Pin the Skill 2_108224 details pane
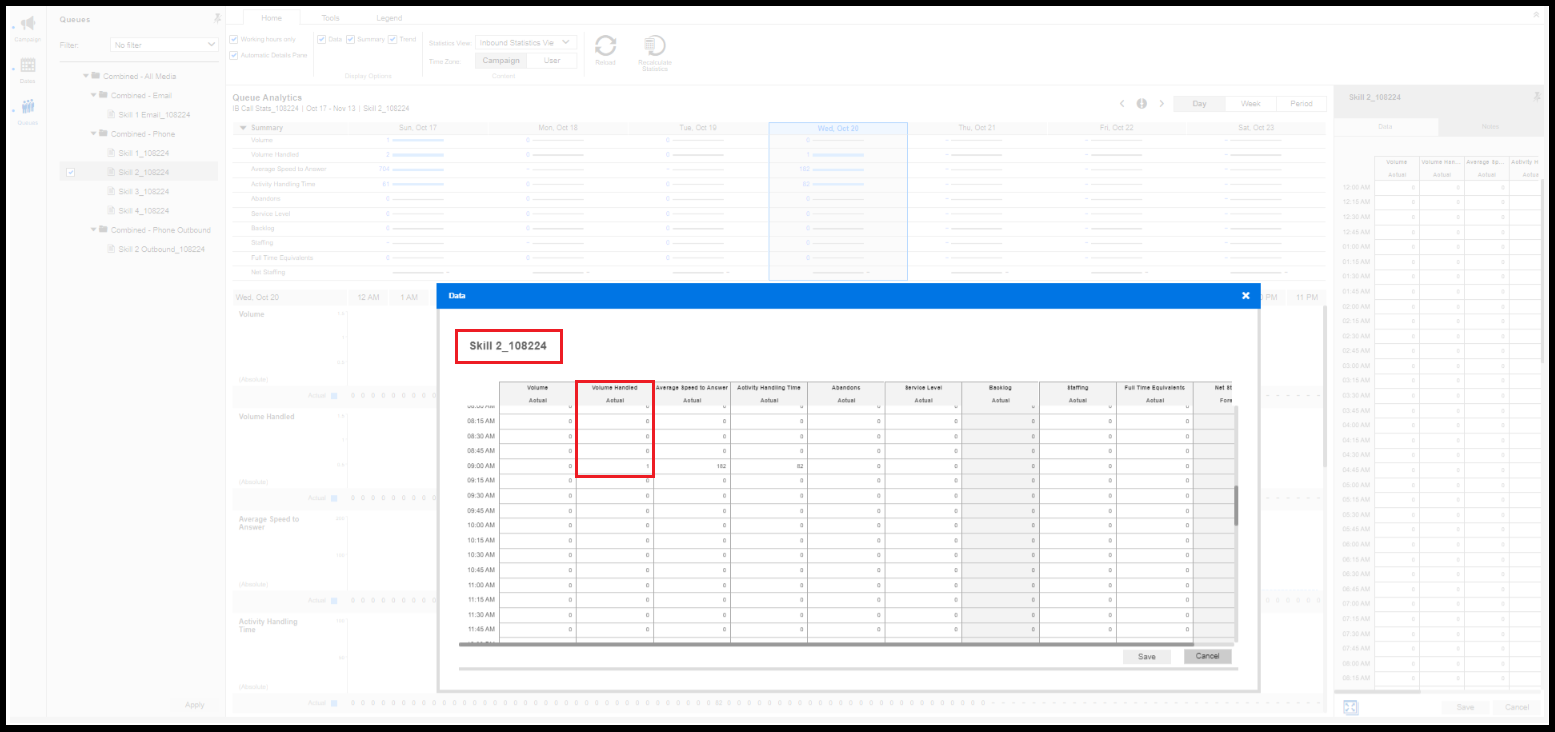 coord(1536,96)
